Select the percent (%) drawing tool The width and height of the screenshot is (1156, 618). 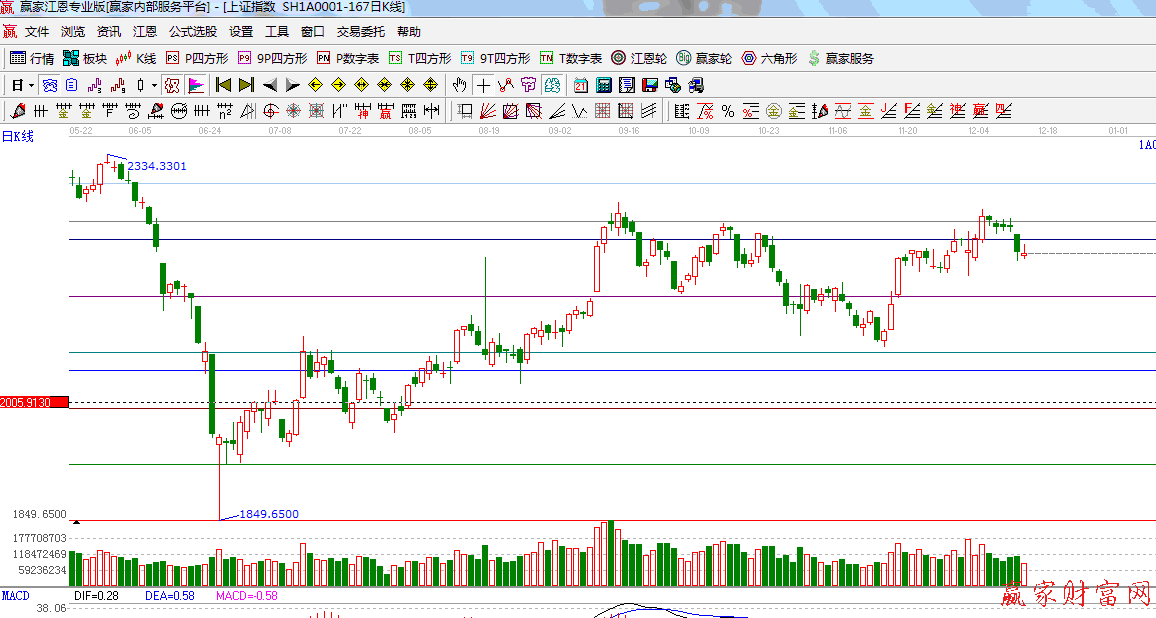(727, 110)
